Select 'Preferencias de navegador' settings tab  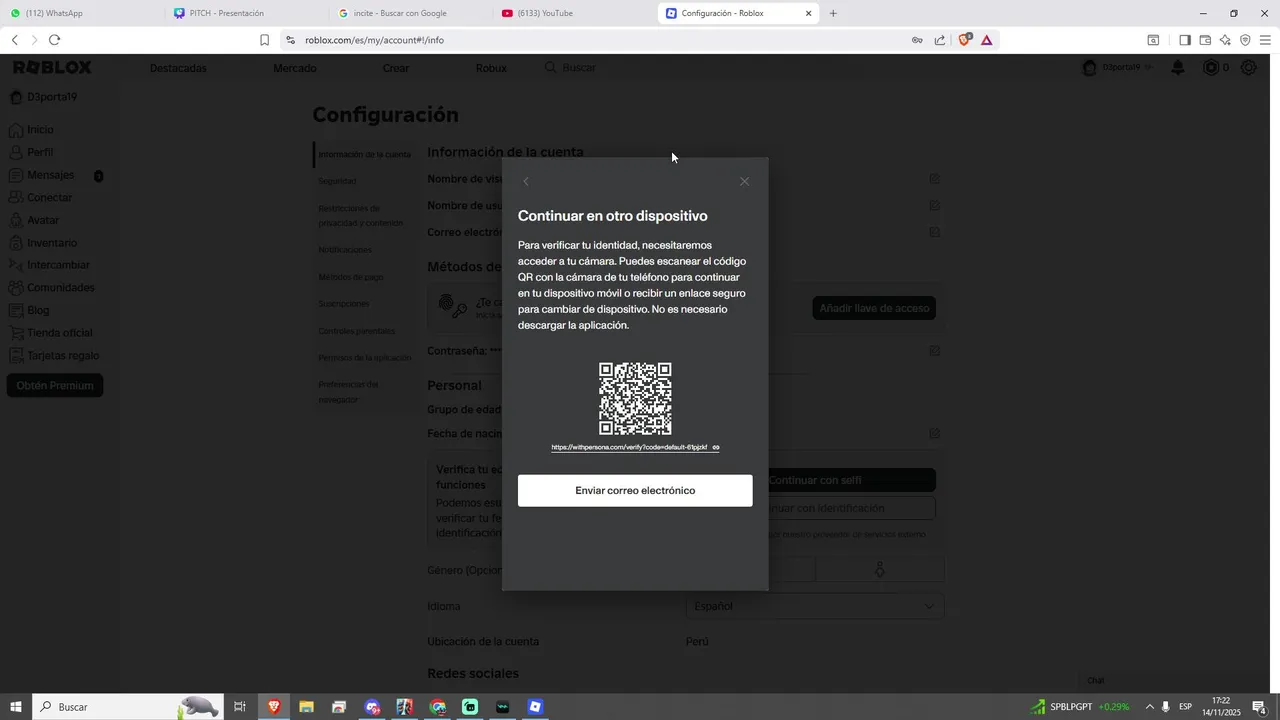click(348, 392)
